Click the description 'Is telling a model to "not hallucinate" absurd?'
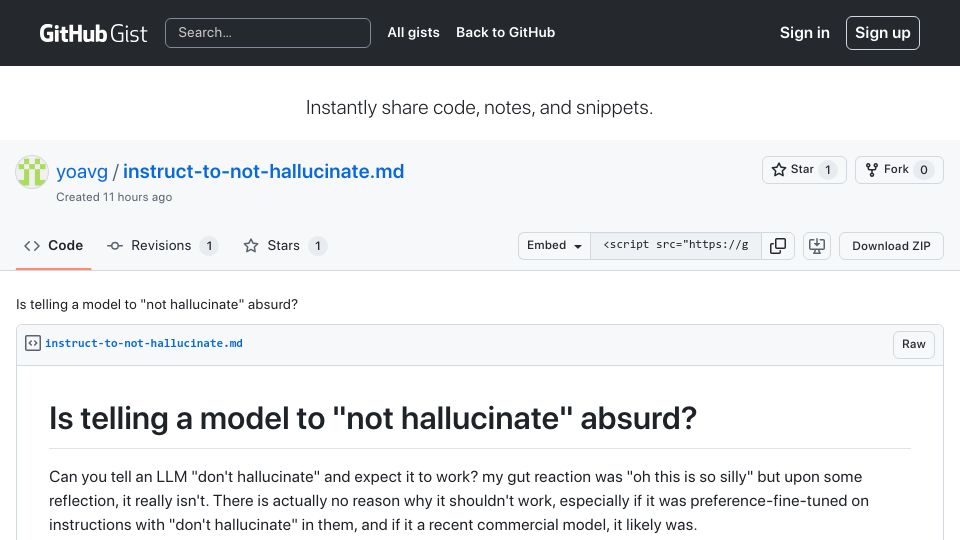 pyautogui.click(x=157, y=304)
